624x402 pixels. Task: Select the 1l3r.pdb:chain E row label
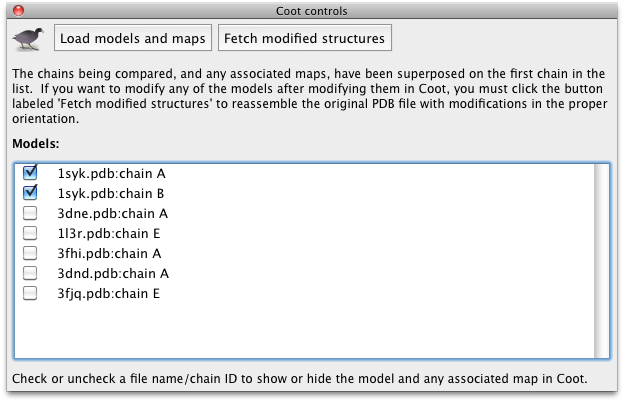coord(110,233)
